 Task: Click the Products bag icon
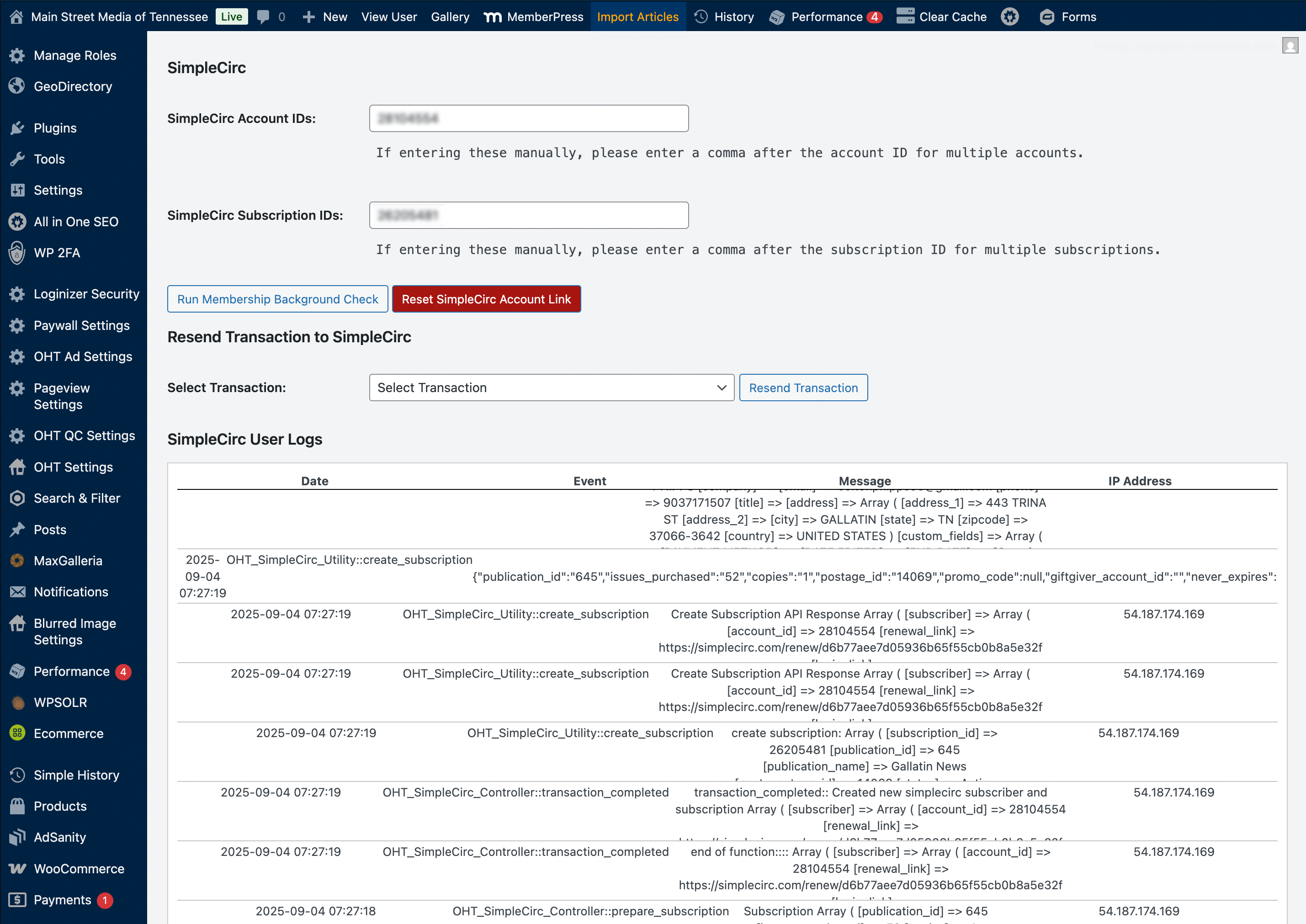17,806
